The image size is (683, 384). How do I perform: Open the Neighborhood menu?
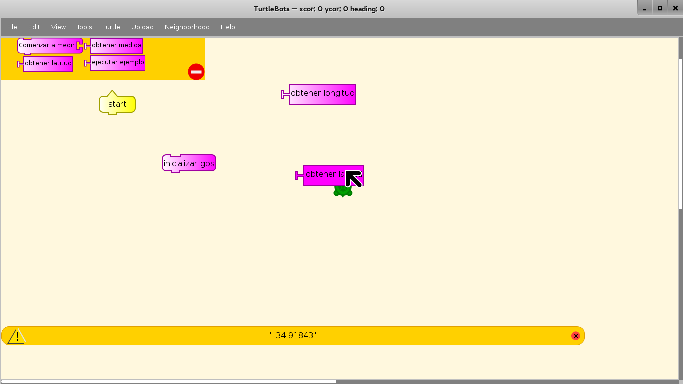coord(186,27)
